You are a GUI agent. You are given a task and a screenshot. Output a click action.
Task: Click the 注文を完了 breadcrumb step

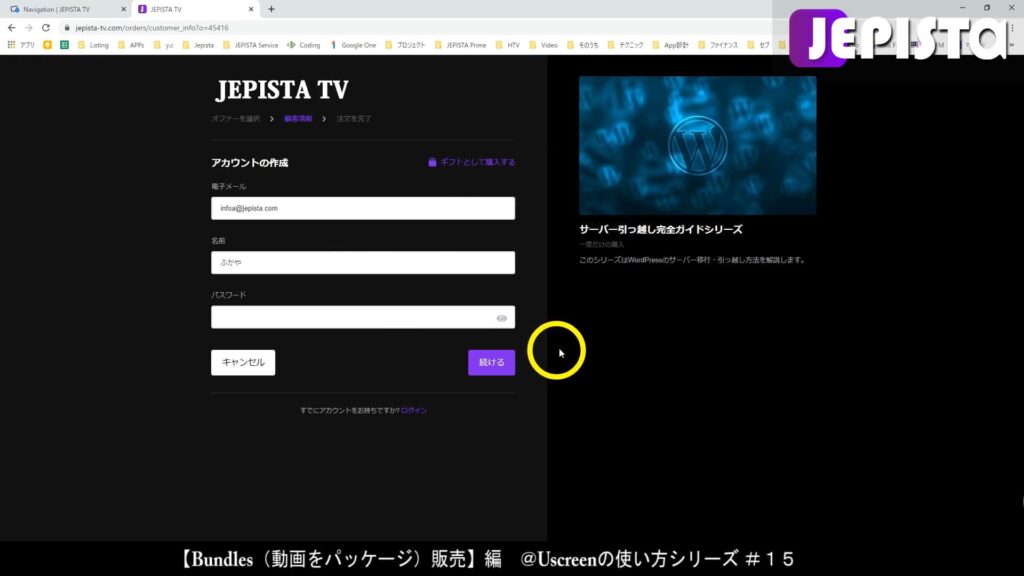tap(354, 119)
